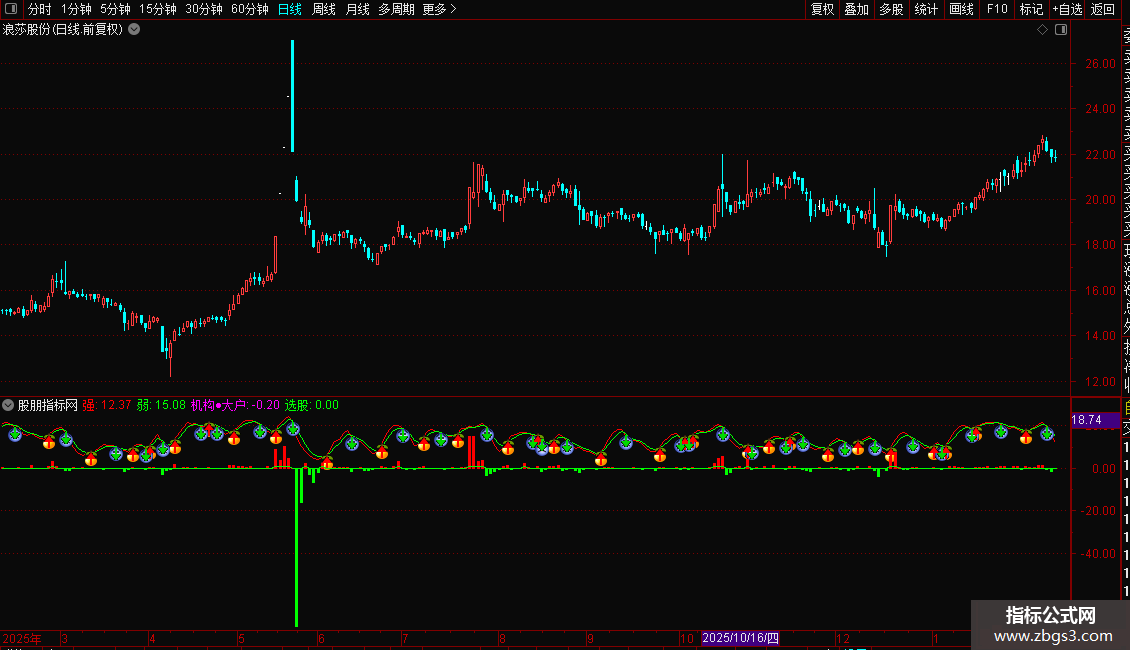Click the 复权 adjustment button
Viewport: 1130px width, 650px height.
pos(822,9)
